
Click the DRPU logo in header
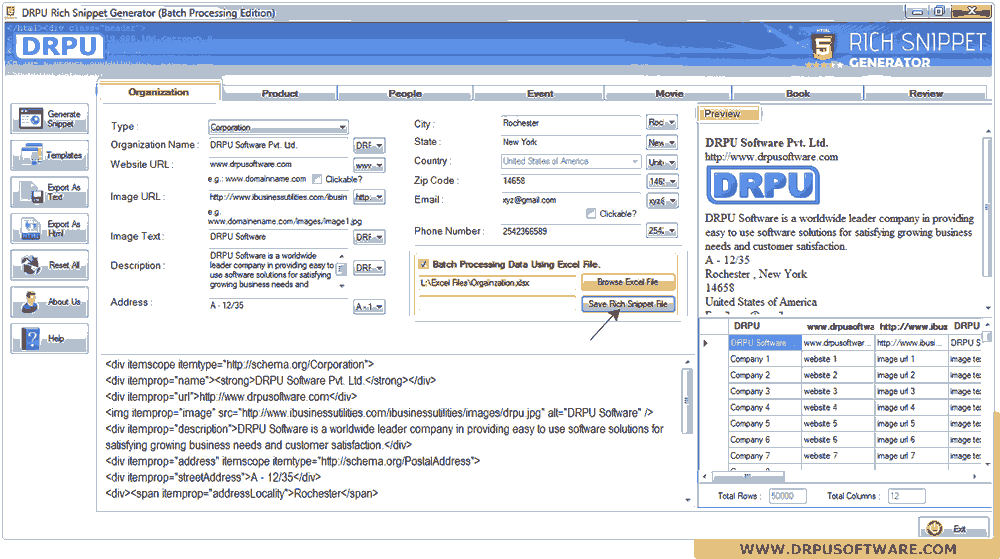pos(59,47)
